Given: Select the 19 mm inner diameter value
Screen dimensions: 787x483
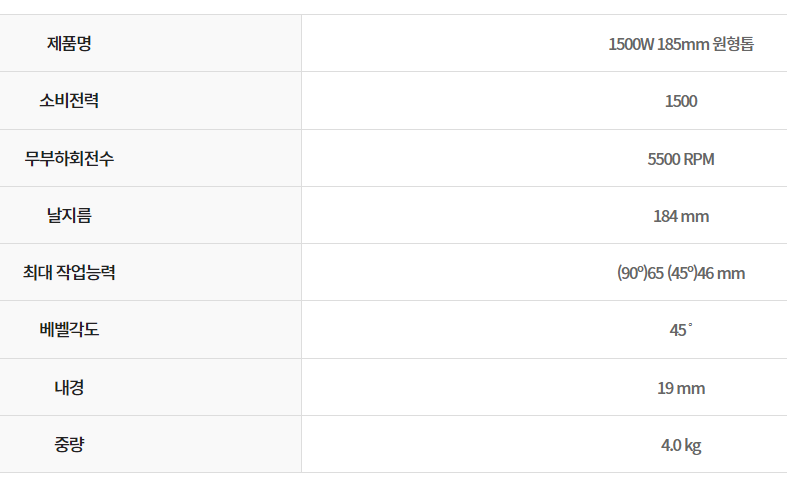Looking at the screenshot, I should [x=681, y=387].
